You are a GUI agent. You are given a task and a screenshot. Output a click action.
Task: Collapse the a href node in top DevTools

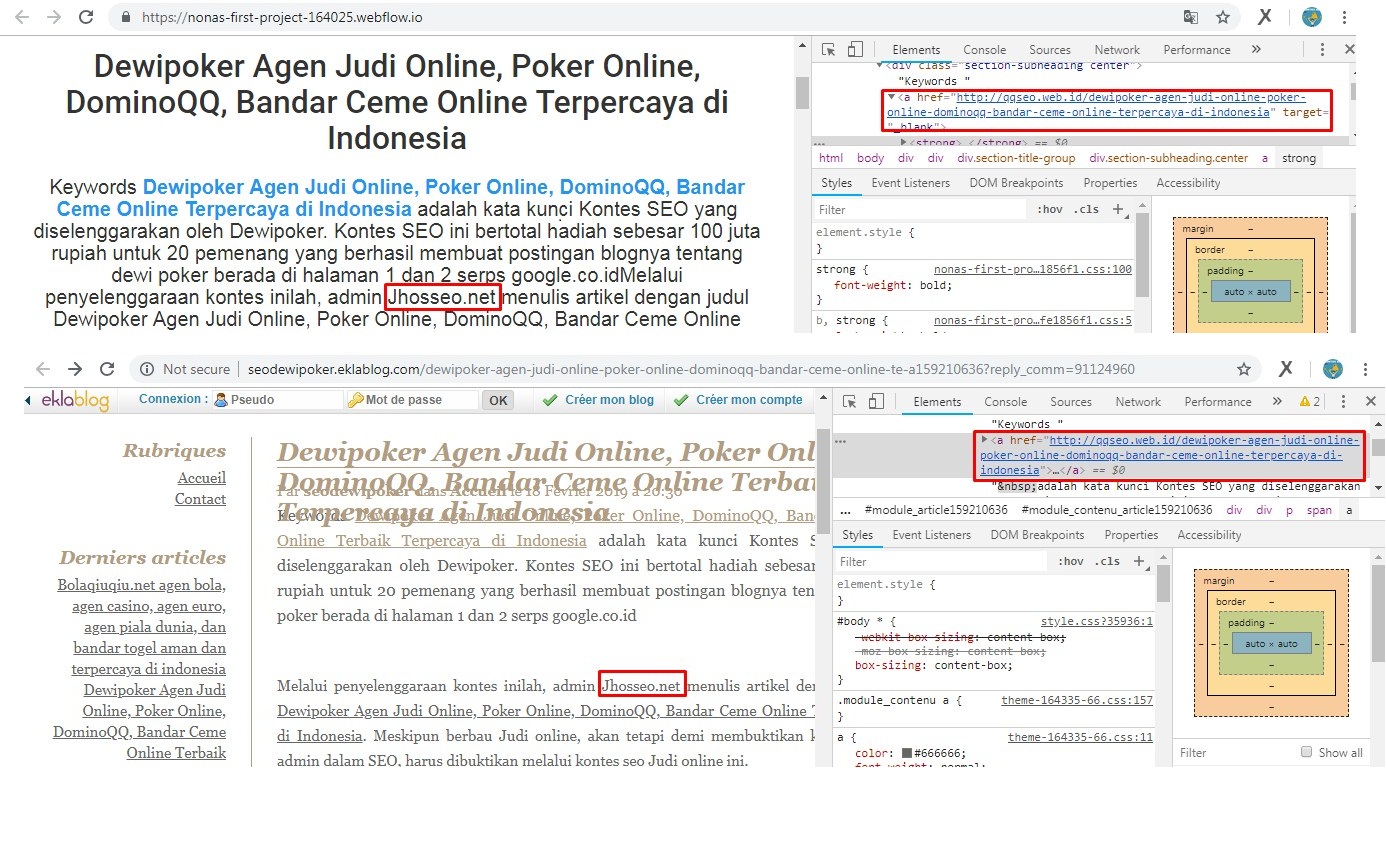click(x=891, y=98)
